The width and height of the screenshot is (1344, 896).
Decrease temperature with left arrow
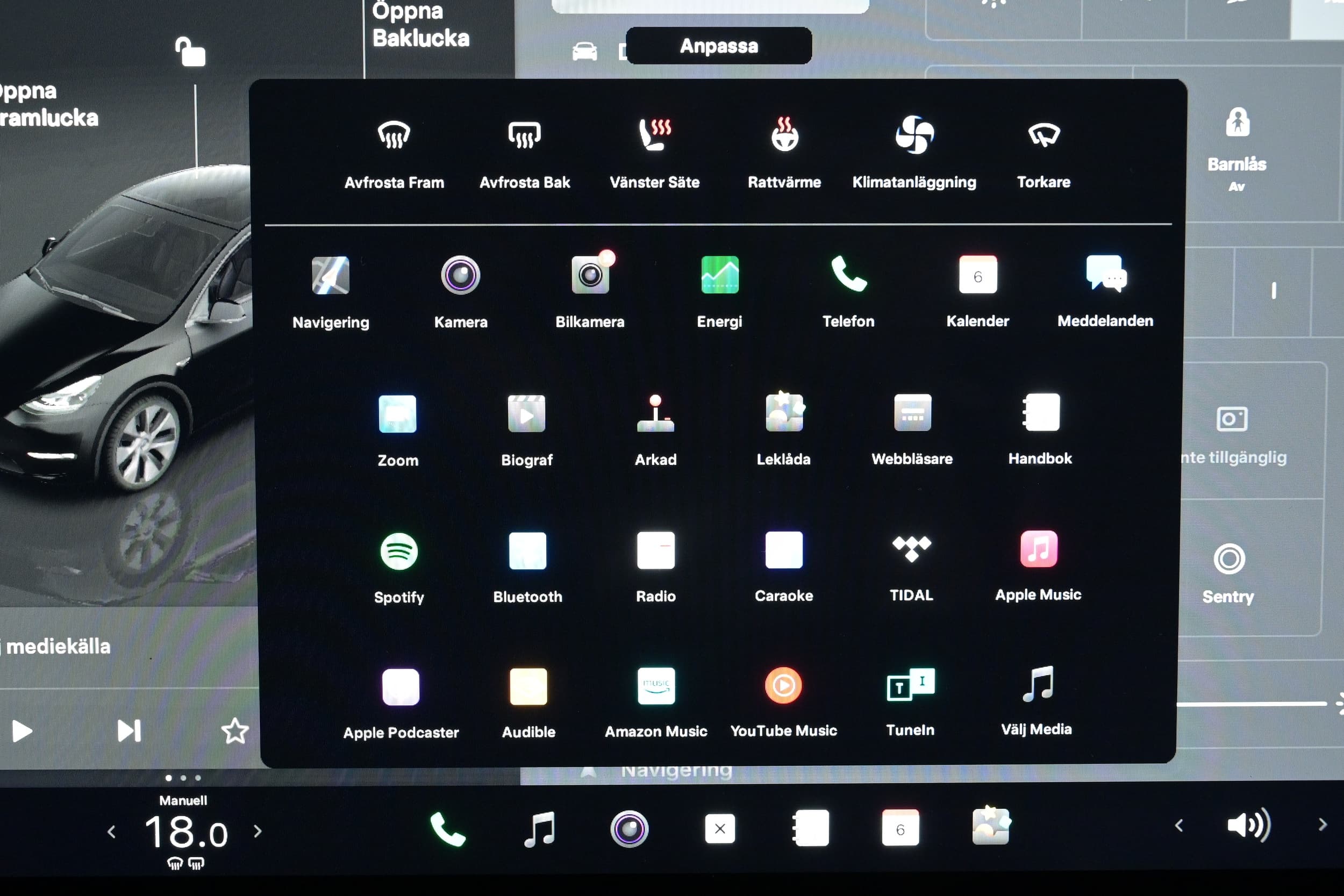pyautogui.click(x=111, y=832)
